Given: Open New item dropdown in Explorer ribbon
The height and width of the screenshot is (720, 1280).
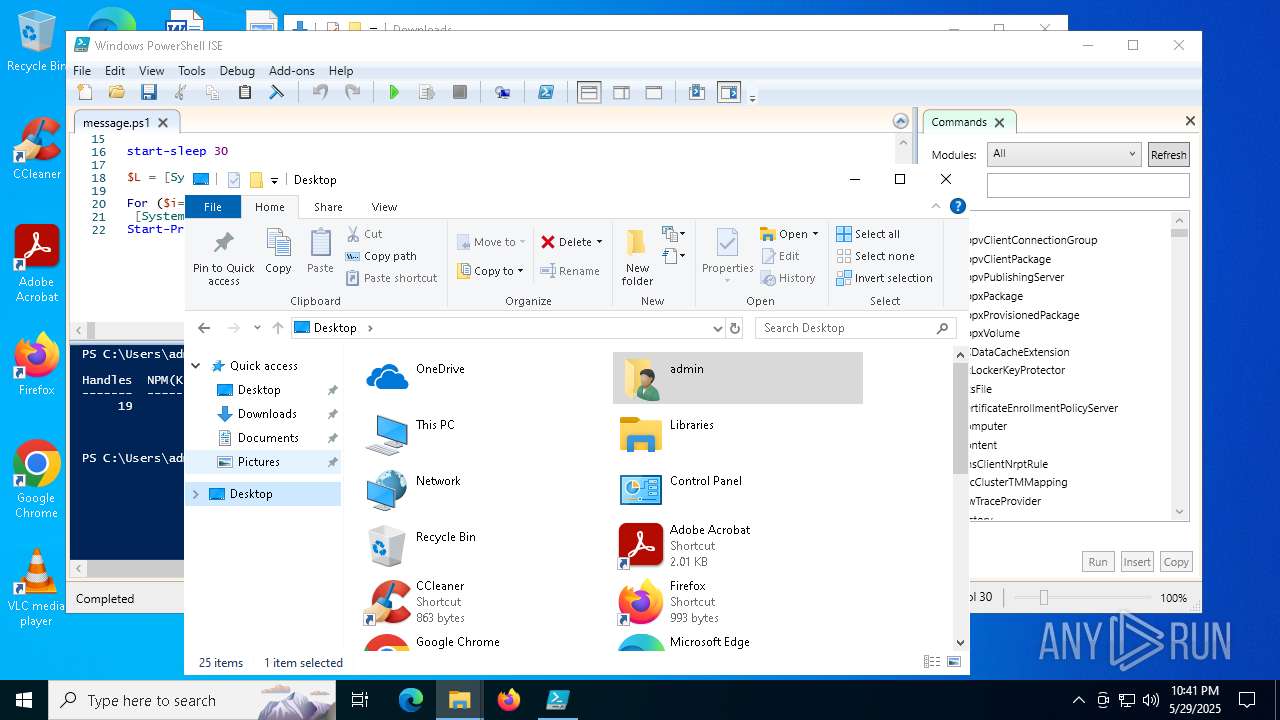Looking at the screenshot, I should 673,234.
